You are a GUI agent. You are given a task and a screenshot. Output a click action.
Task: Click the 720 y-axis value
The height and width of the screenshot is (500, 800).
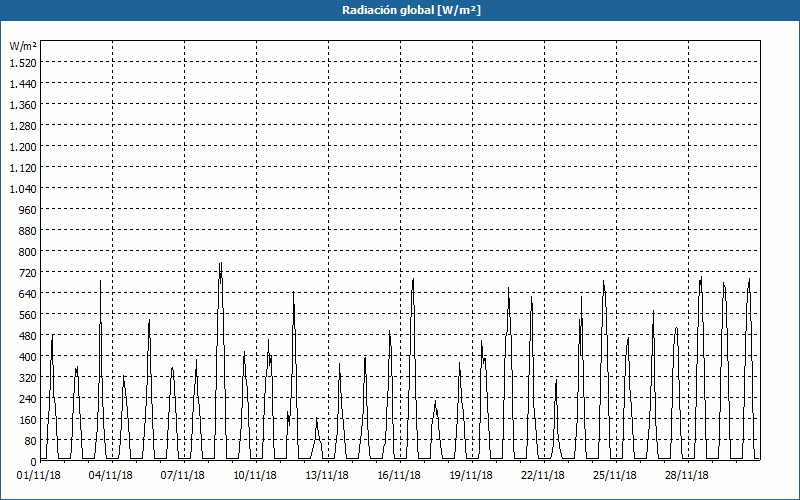point(28,273)
